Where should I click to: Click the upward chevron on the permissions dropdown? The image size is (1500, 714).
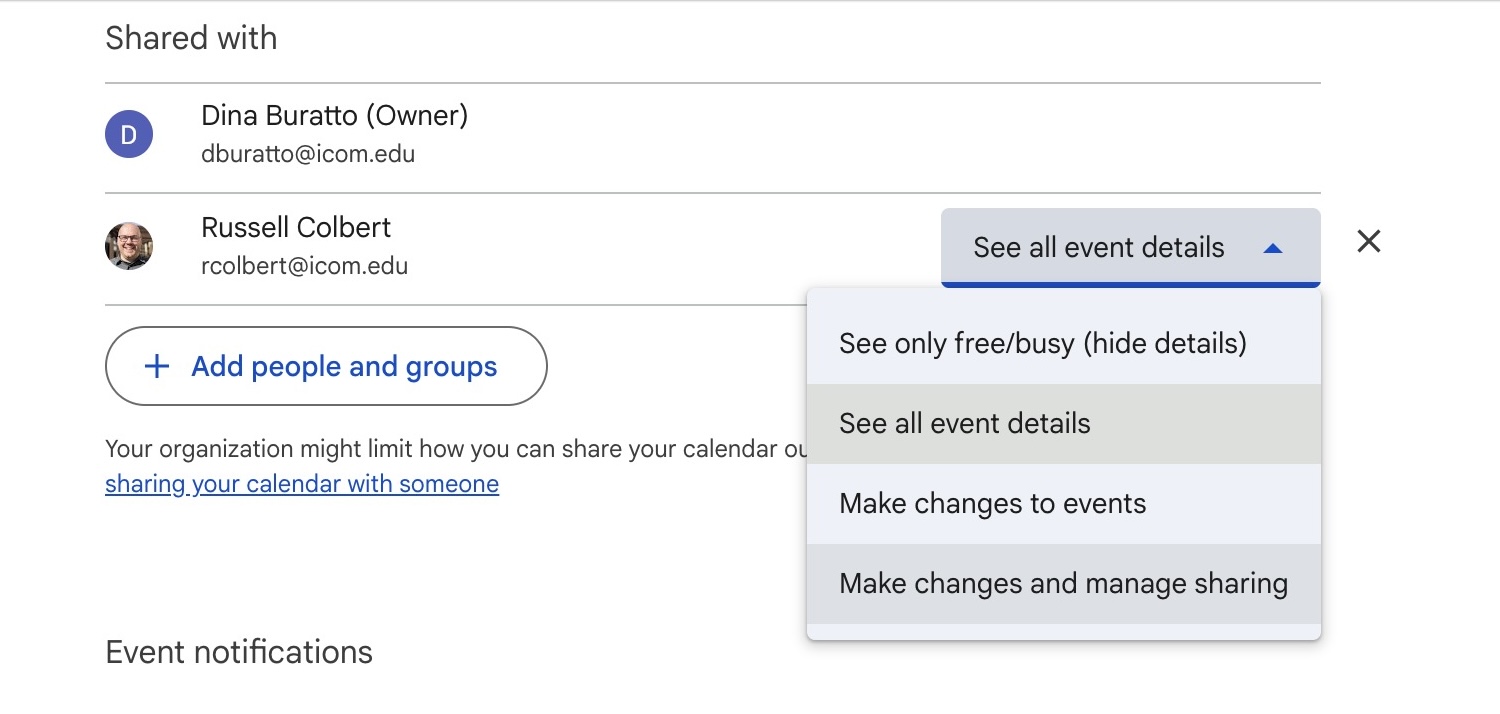point(1275,247)
